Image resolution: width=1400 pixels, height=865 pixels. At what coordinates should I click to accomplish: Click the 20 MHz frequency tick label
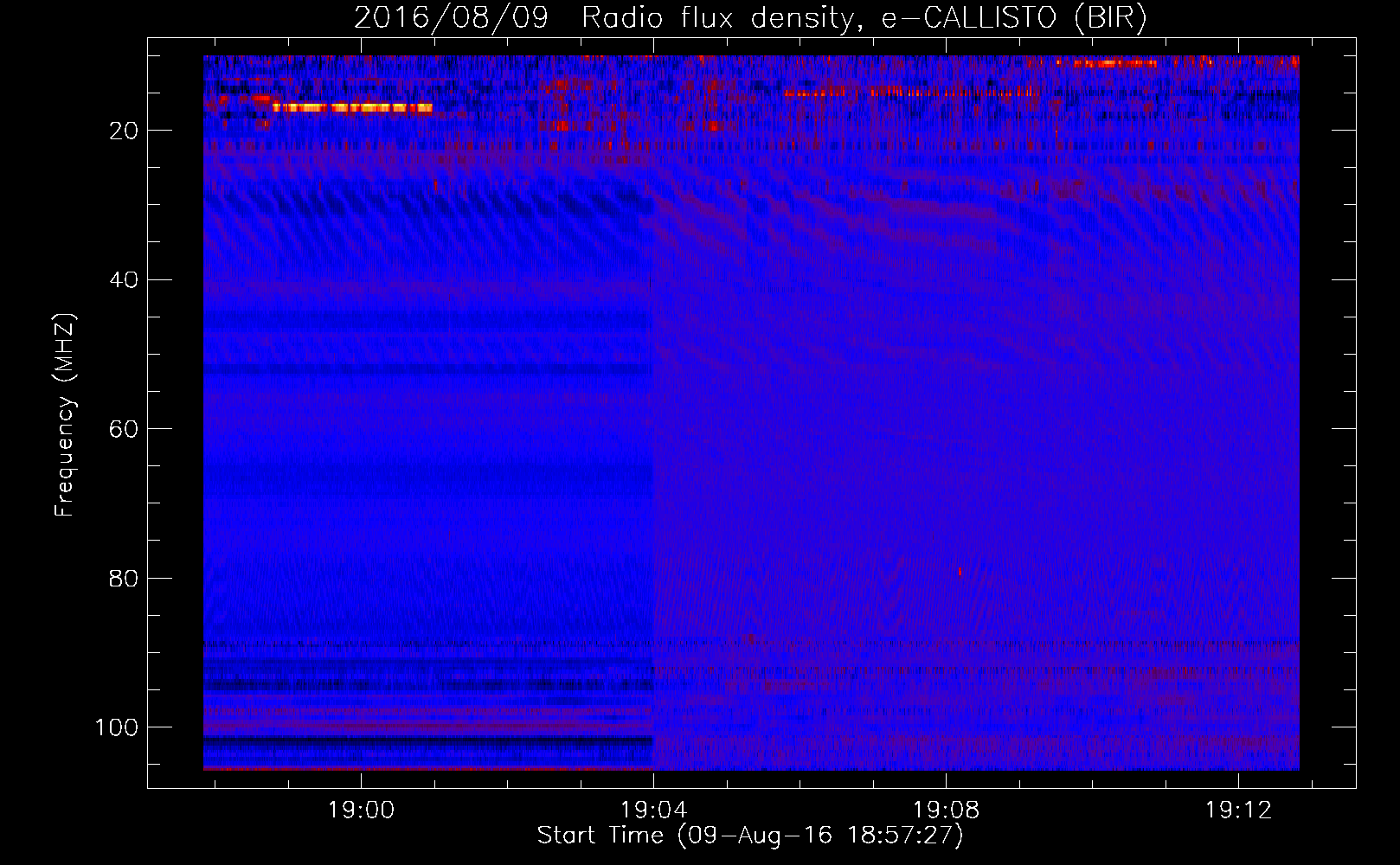pos(124,131)
